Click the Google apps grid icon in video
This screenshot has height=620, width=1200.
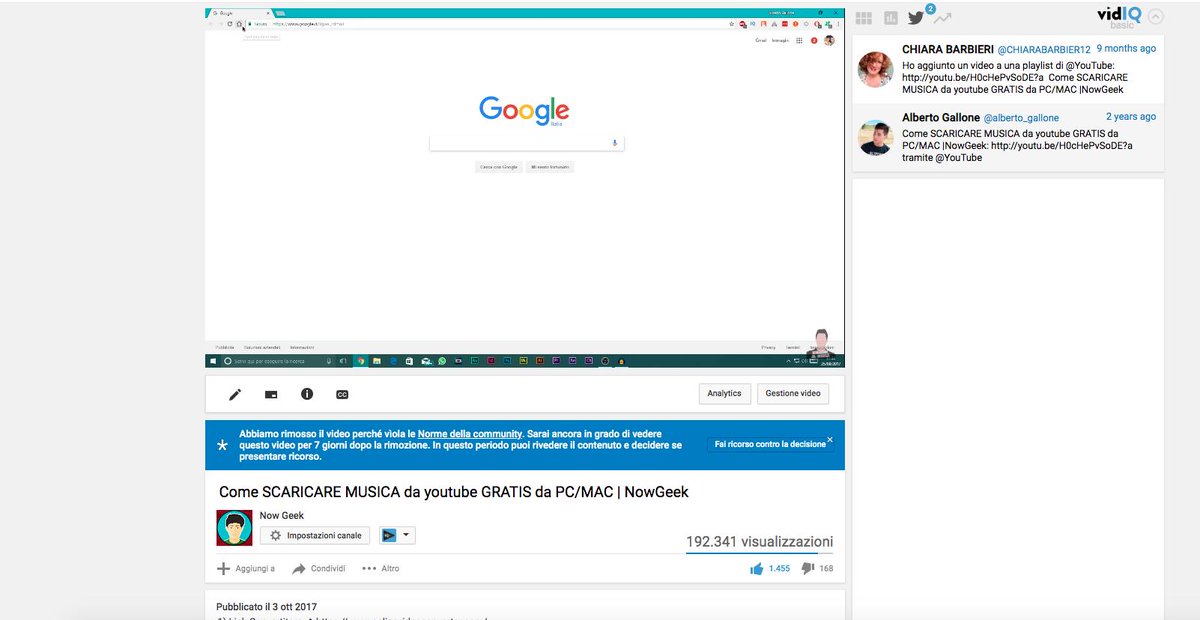(x=799, y=41)
